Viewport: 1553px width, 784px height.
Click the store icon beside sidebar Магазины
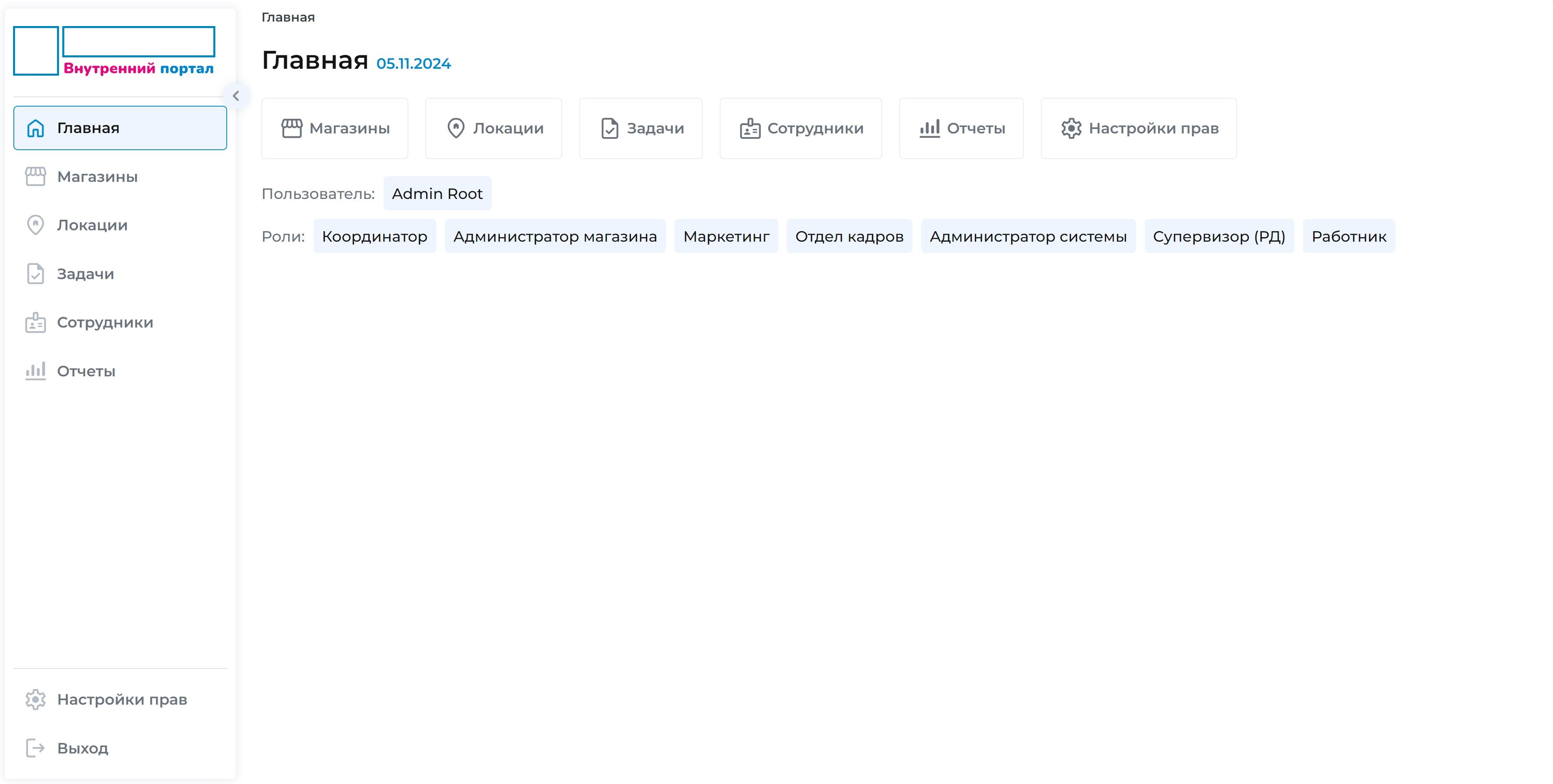35,177
